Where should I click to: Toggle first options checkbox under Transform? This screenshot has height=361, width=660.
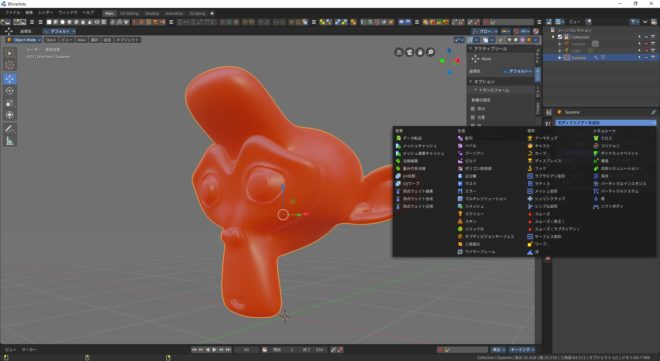473,109
